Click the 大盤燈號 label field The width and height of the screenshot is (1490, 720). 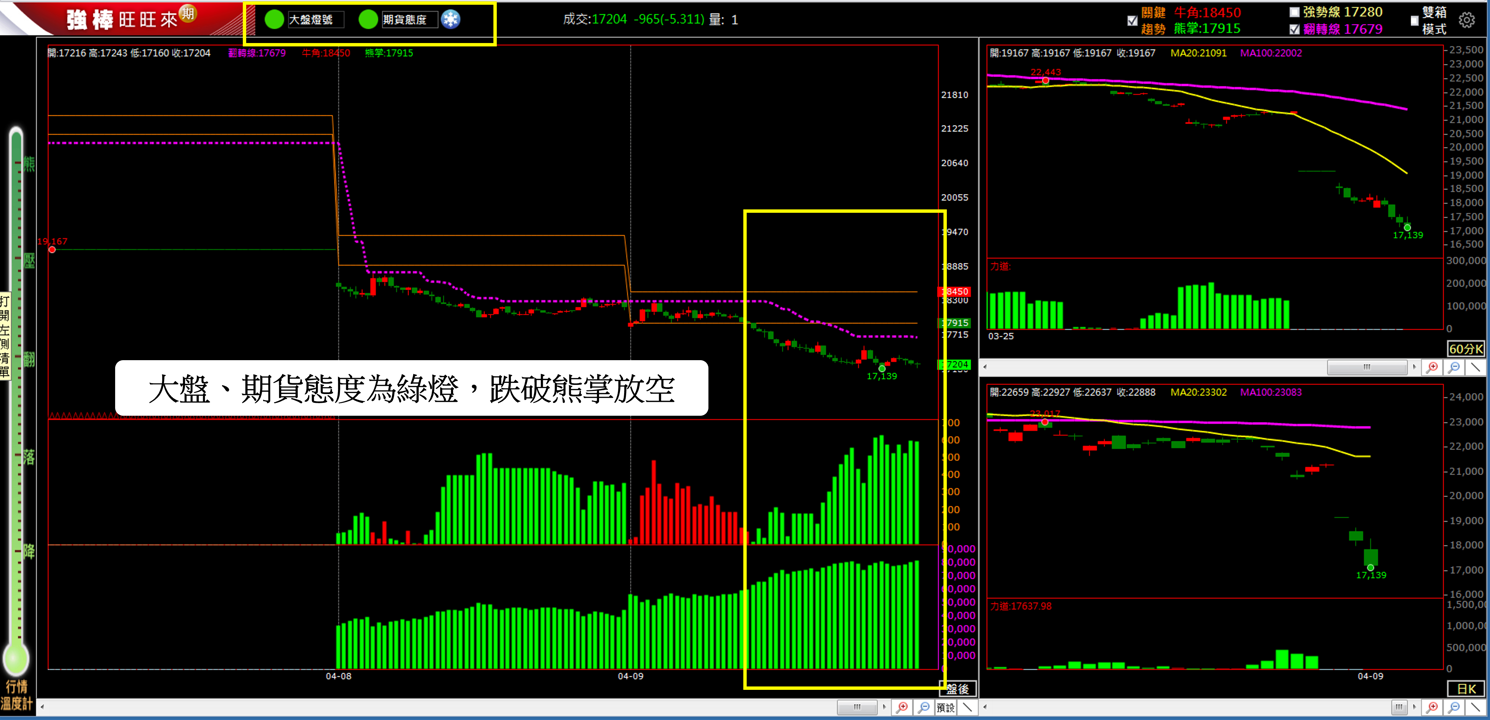316,19
